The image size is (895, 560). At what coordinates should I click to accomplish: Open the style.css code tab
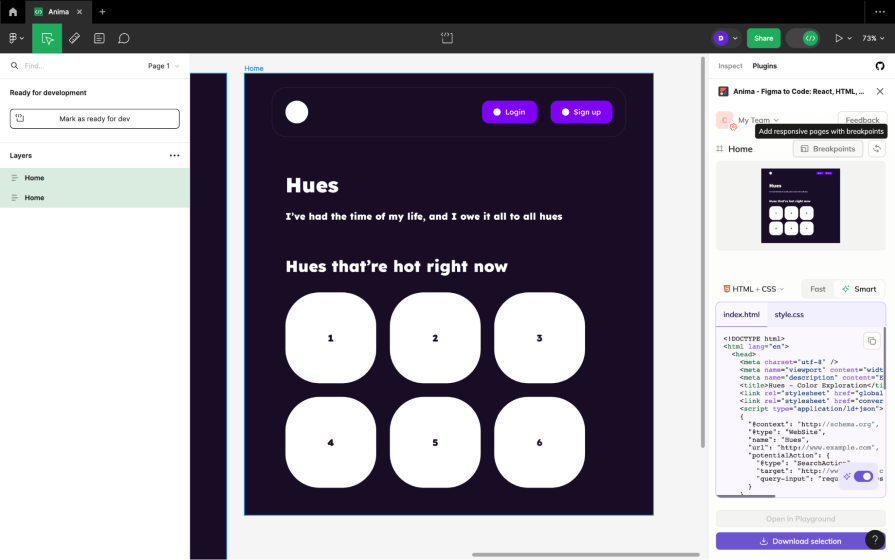tap(789, 315)
